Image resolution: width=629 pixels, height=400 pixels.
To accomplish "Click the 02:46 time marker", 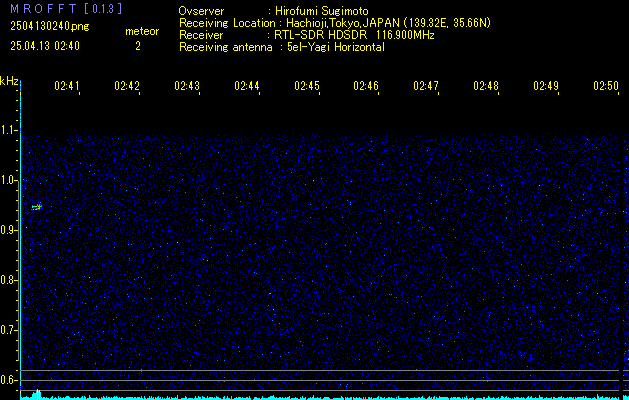I will click(366, 86).
